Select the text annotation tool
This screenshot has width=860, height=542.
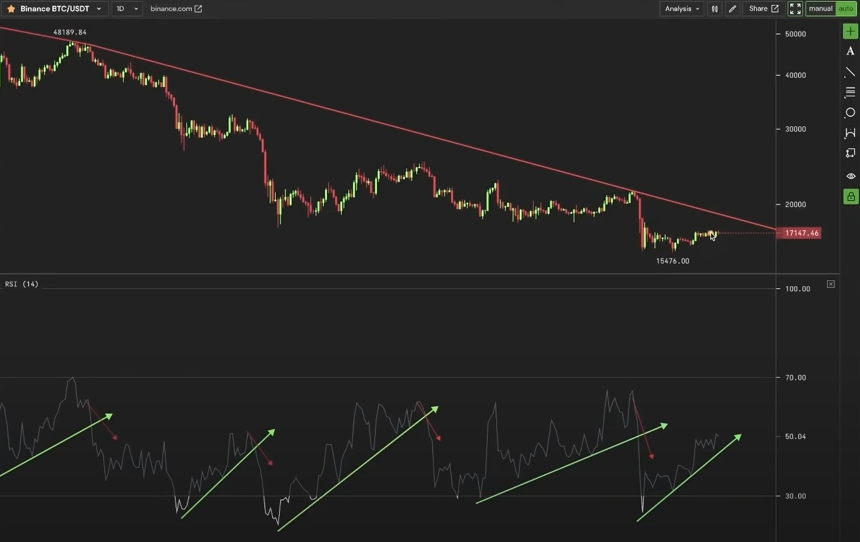[850, 52]
